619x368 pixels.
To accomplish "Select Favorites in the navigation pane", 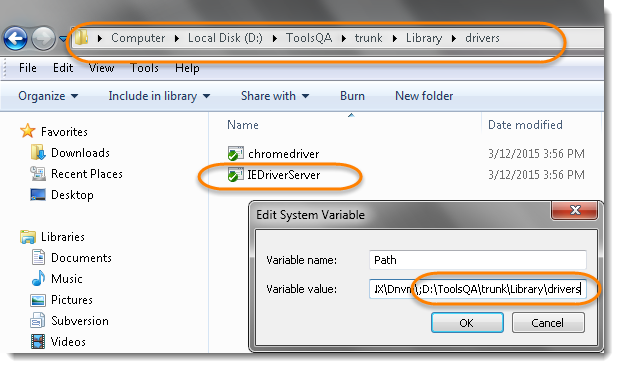I will [64, 131].
